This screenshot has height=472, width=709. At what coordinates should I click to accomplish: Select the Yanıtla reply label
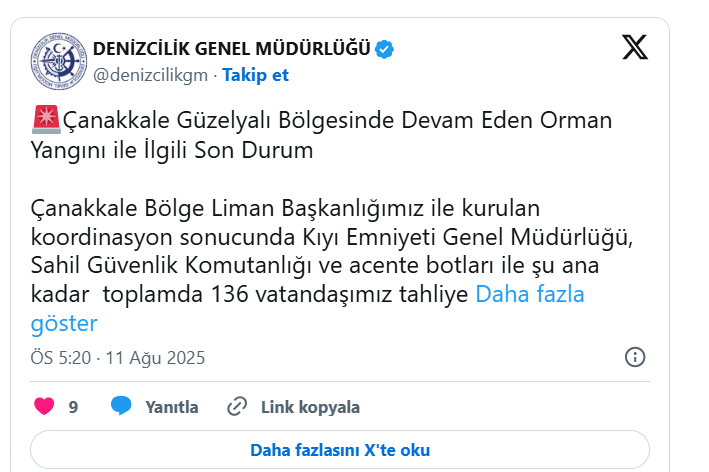click(x=172, y=407)
